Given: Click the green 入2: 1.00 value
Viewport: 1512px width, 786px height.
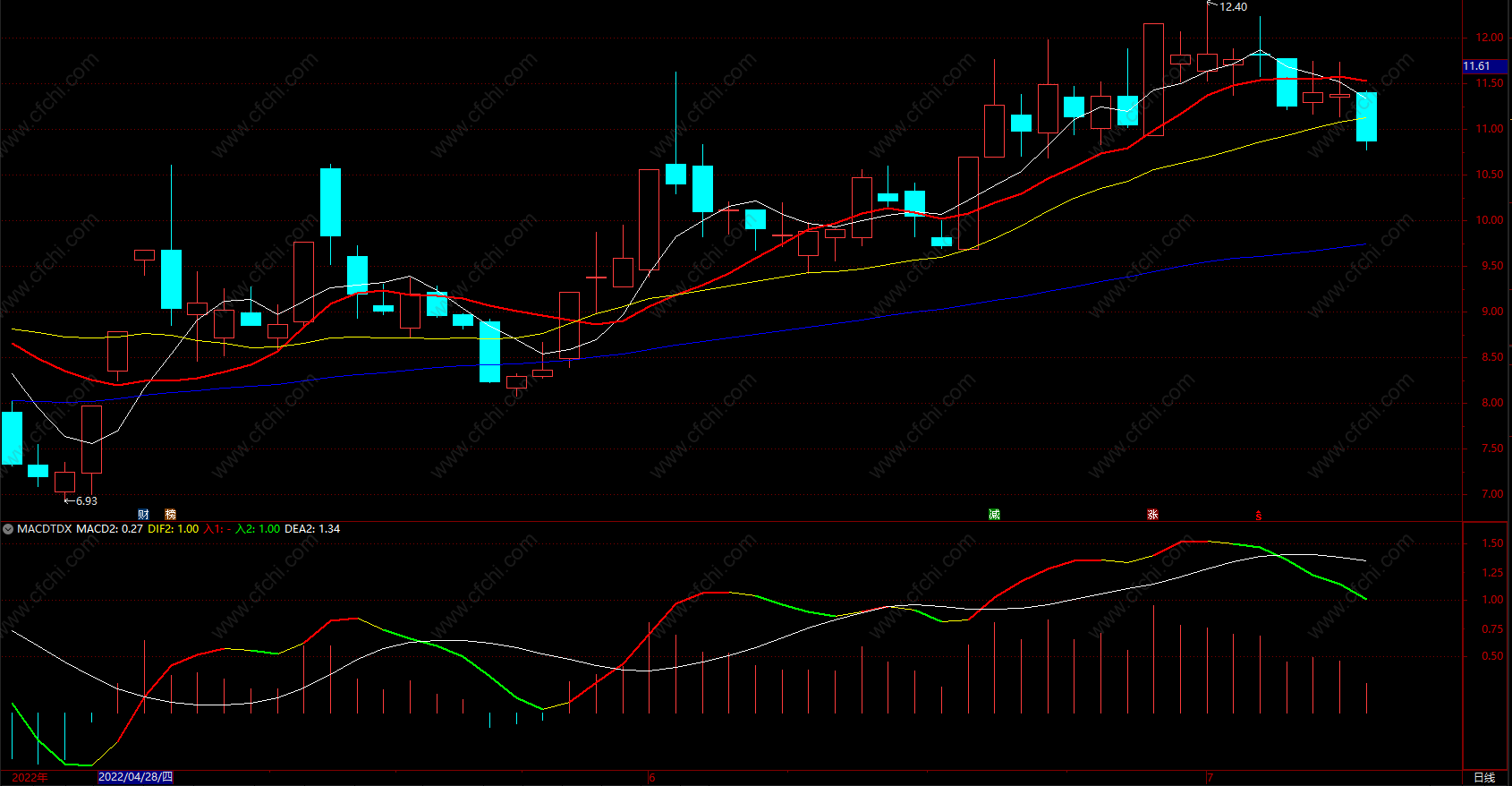Looking at the screenshot, I should tap(258, 529).
